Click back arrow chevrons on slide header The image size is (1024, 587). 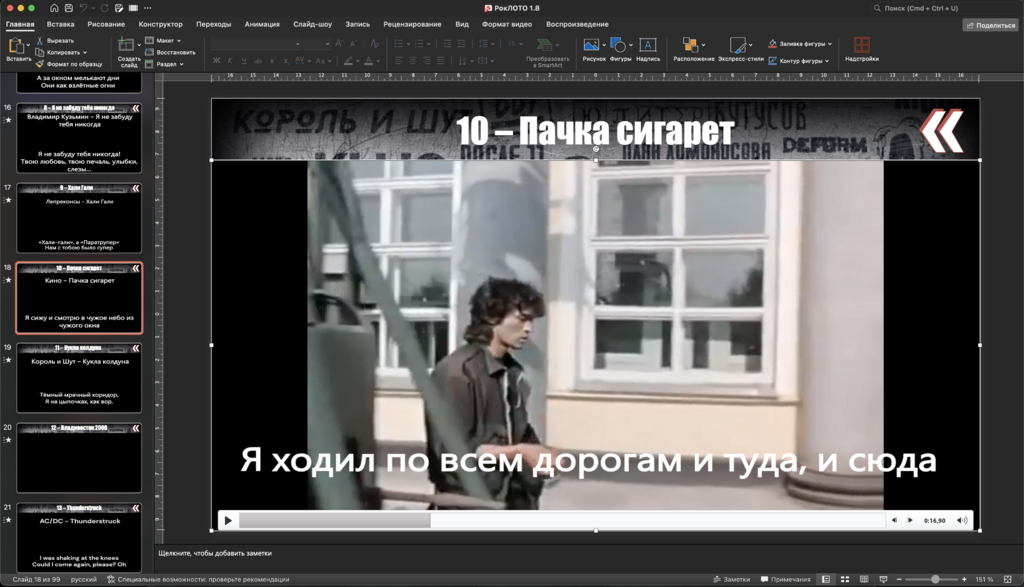tap(941, 131)
